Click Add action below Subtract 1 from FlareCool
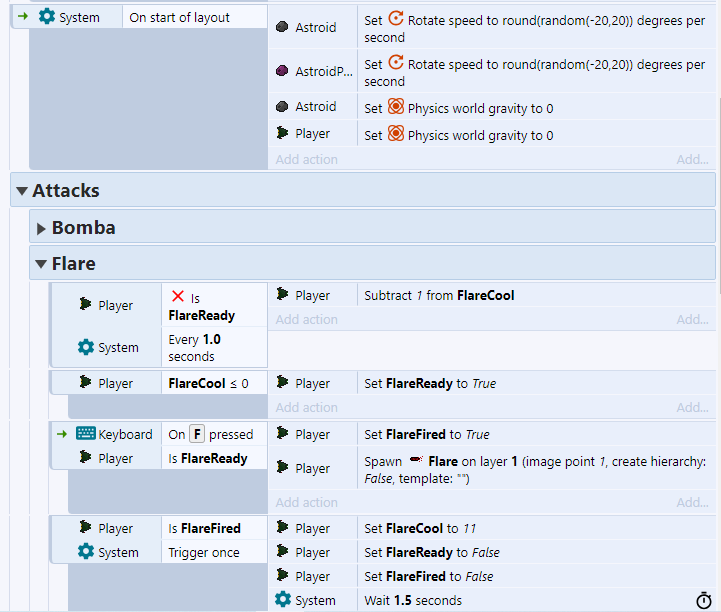Image resolution: width=721 pixels, height=612 pixels. (306, 320)
